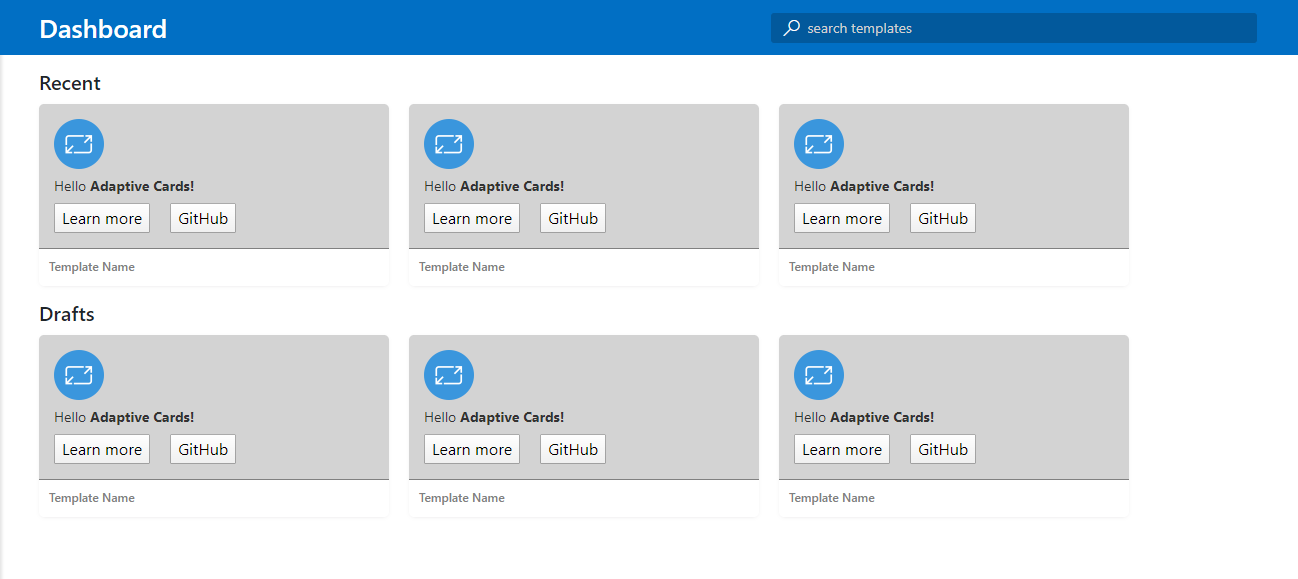Click the blue icon on first Drafts card

point(79,375)
